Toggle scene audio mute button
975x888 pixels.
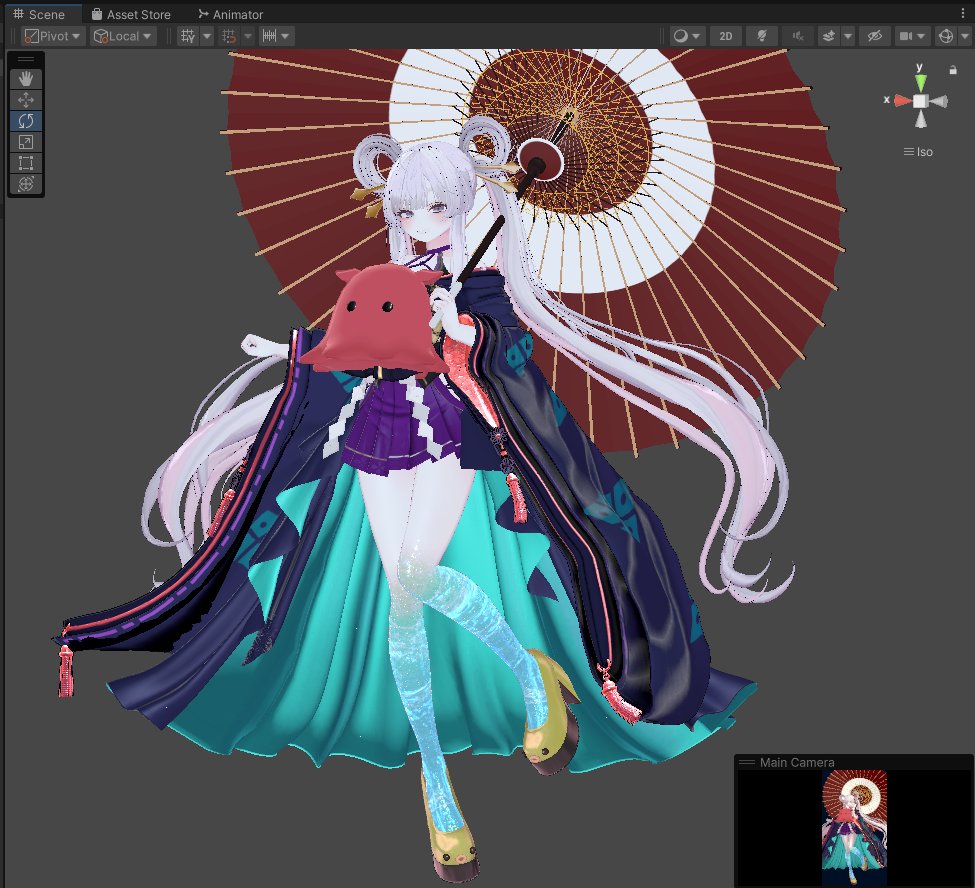point(798,36)
